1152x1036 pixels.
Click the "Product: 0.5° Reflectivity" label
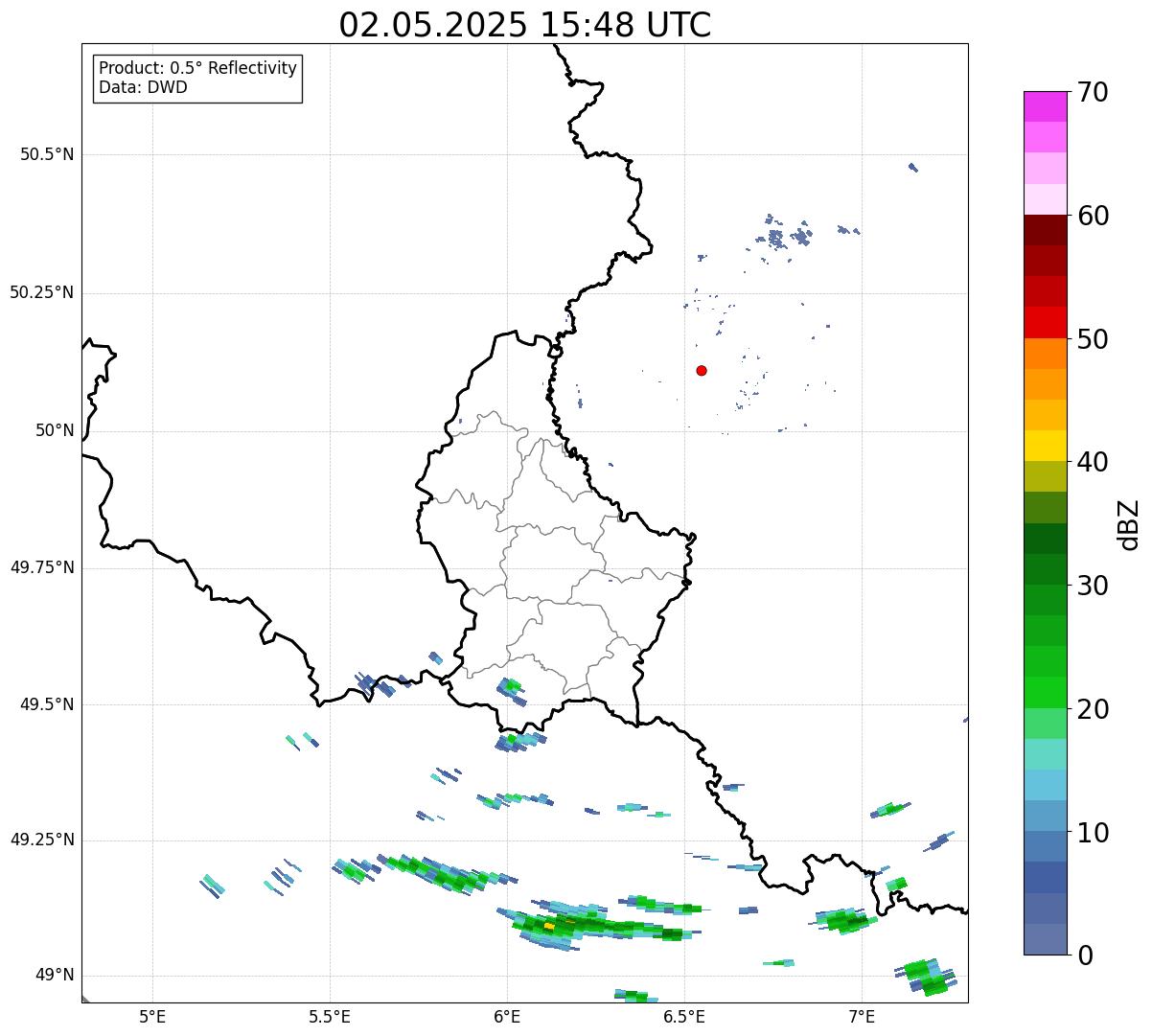(197, 69)
